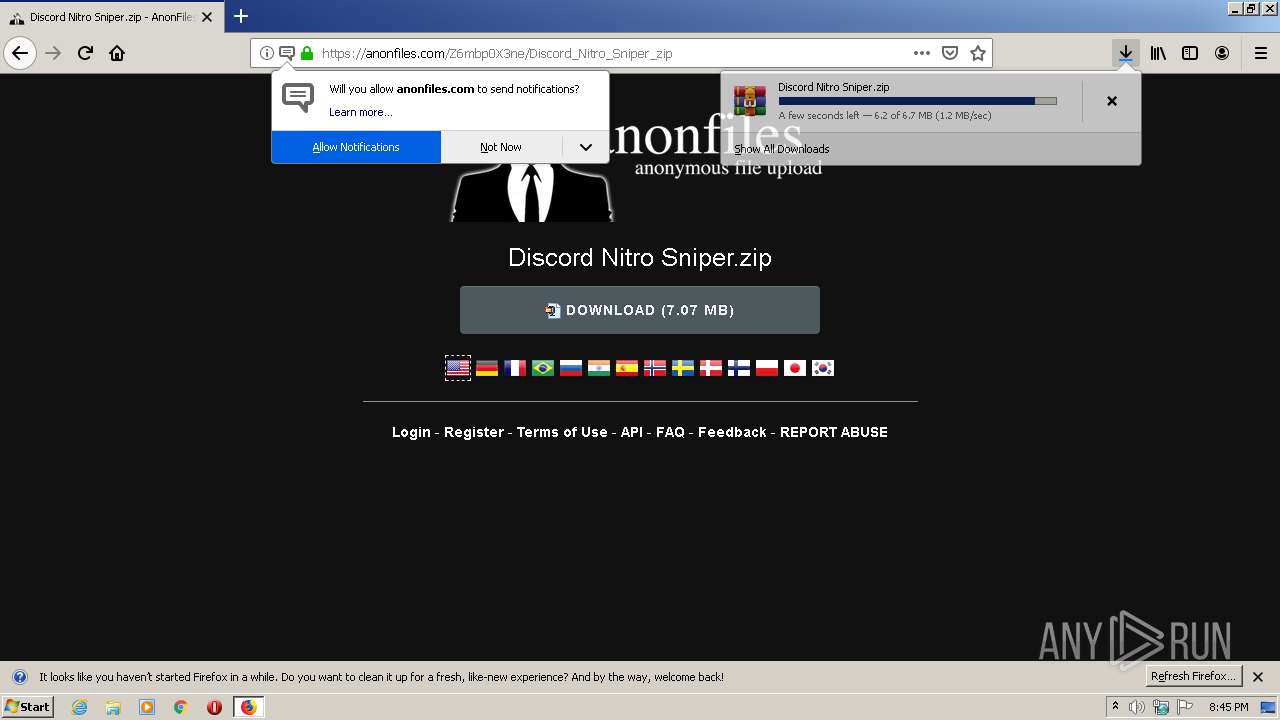Select the Polish flag language

[x=767, y=368]
